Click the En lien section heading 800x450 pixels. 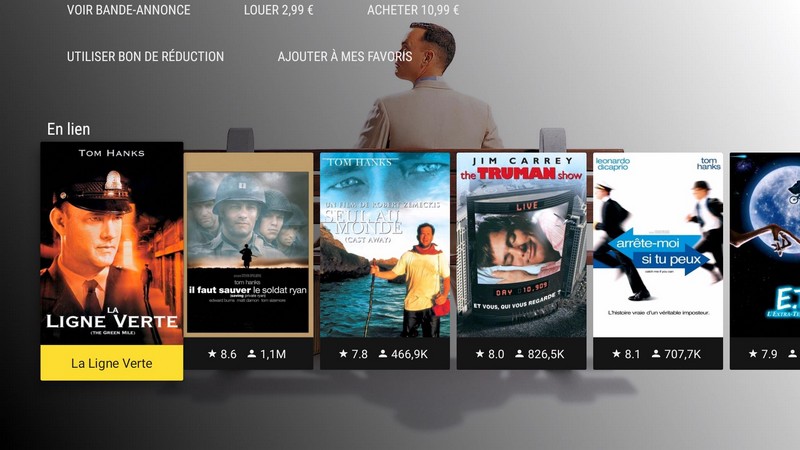pos(68,129)
